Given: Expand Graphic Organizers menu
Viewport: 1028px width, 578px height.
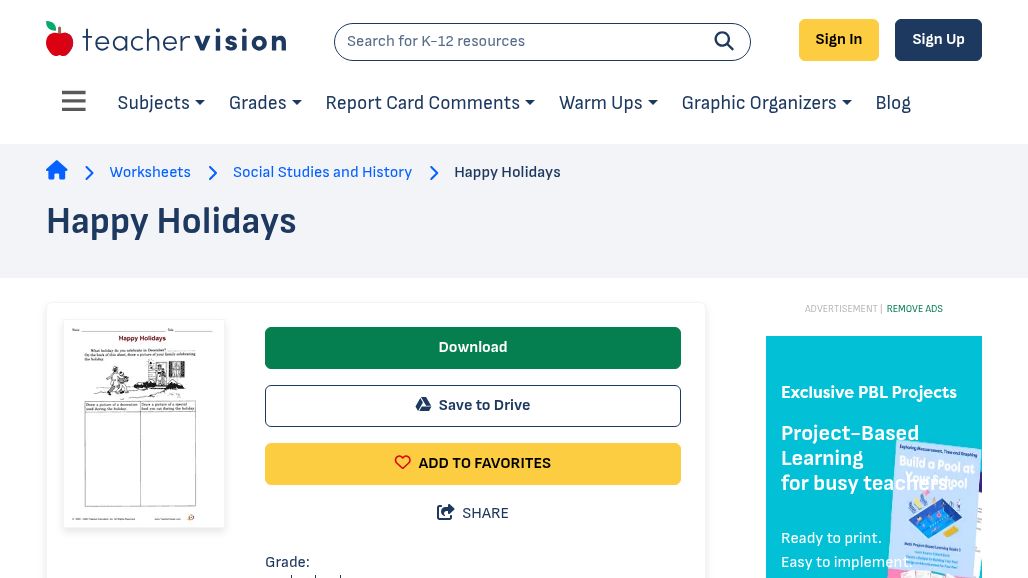Looking at the screenshot, I should coord(766,103).
